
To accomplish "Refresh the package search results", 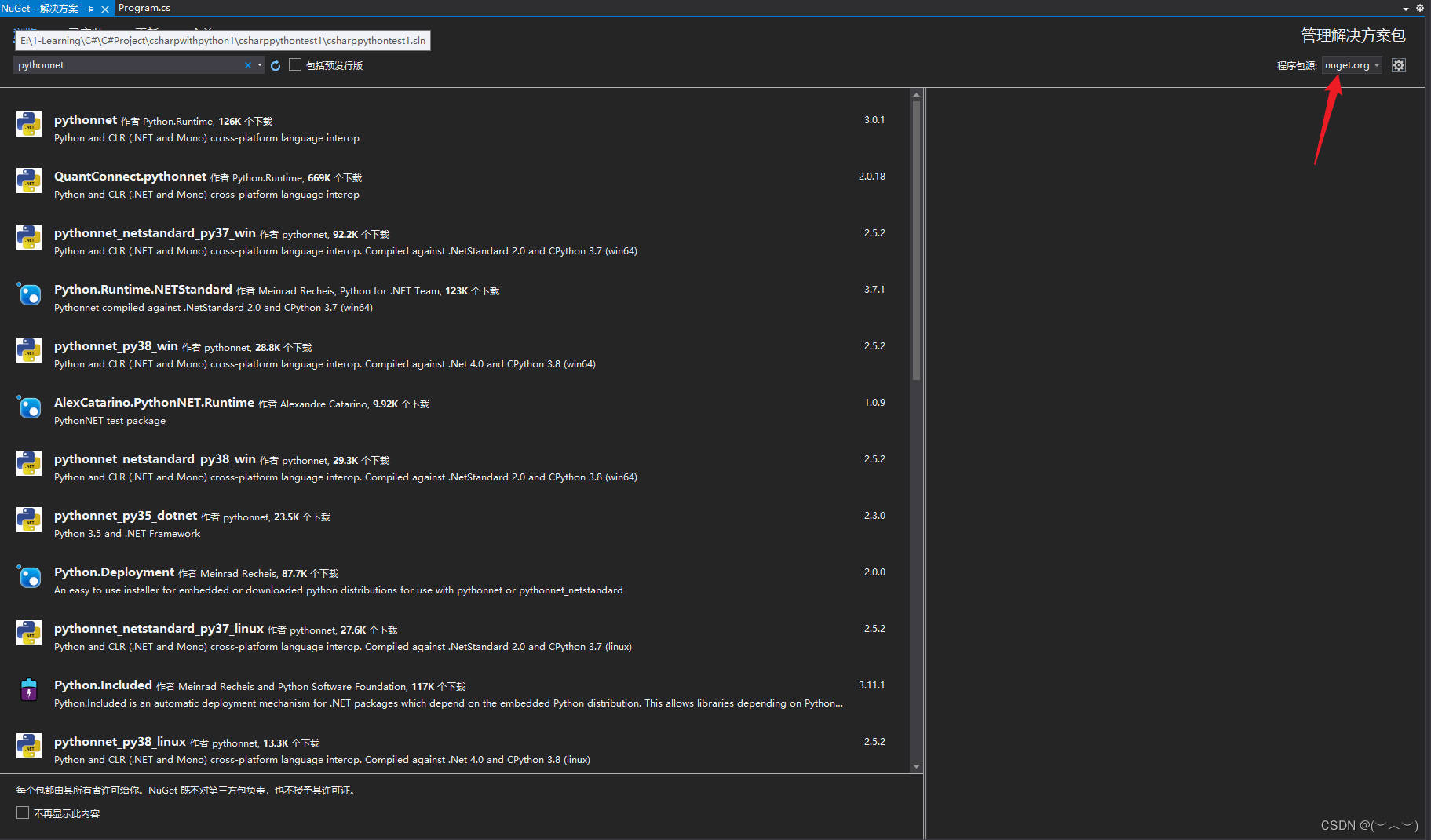I will click(x=275, y=65).
